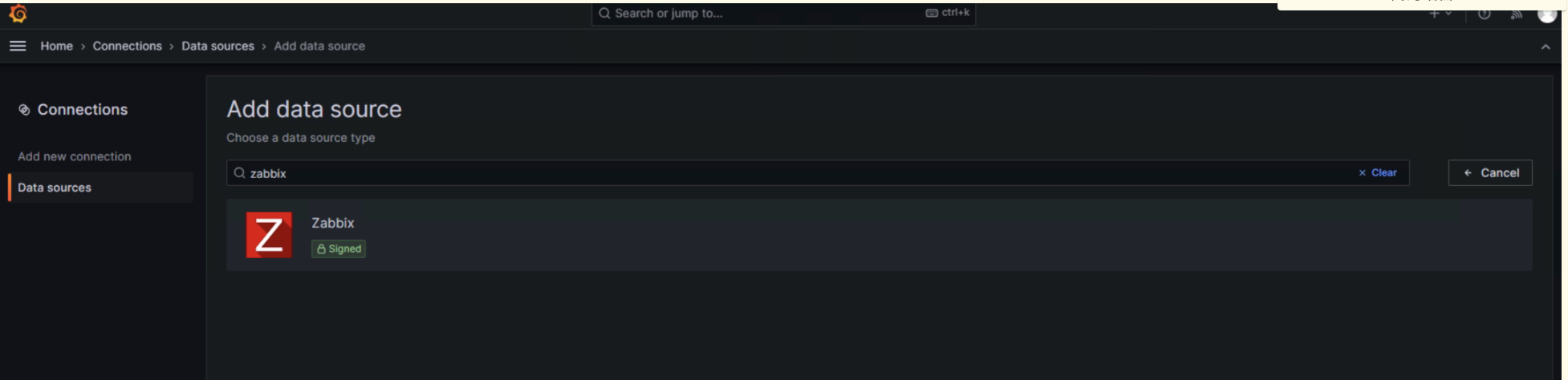Select Add new connection in sidebar
The height and width of the screenshot is (380, 1568).
point(75,156)
